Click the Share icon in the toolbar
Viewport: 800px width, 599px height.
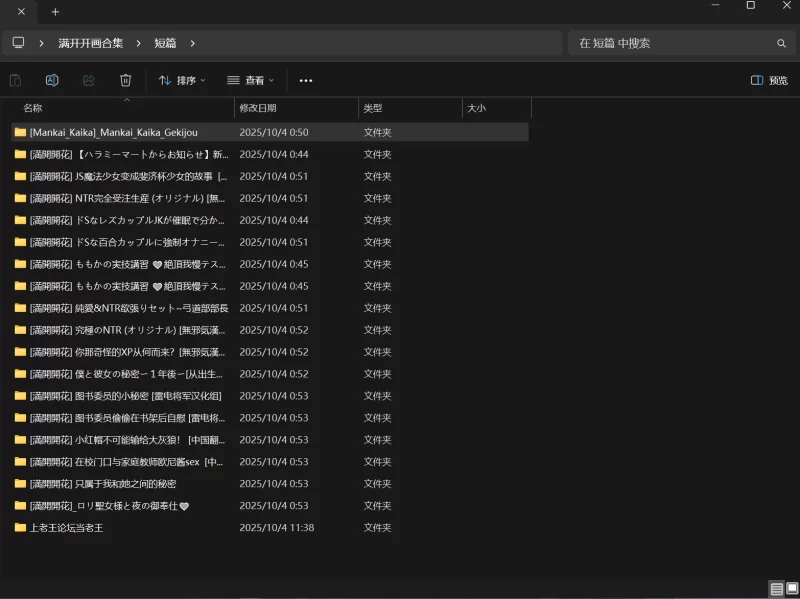pyautogui.click(x=89, y=80)
